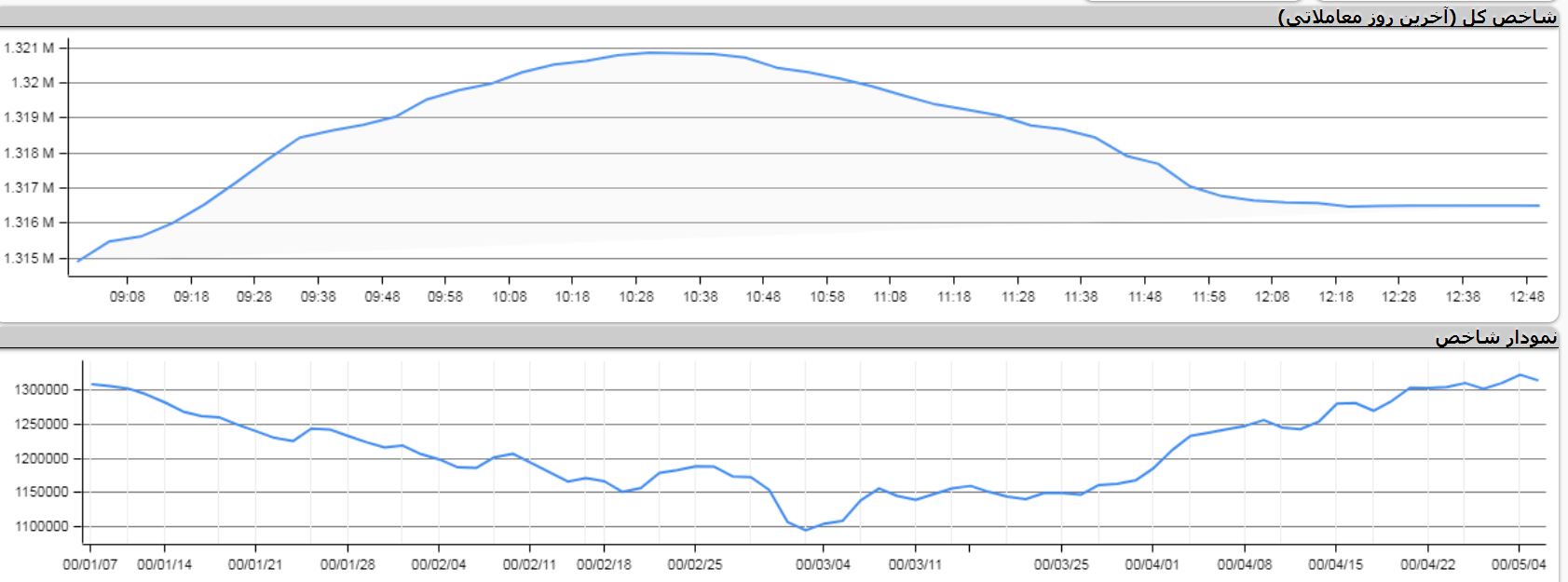Click the نمودار شاخص panel header title
Screen dimensions: 1568x582
[1495, 337]
